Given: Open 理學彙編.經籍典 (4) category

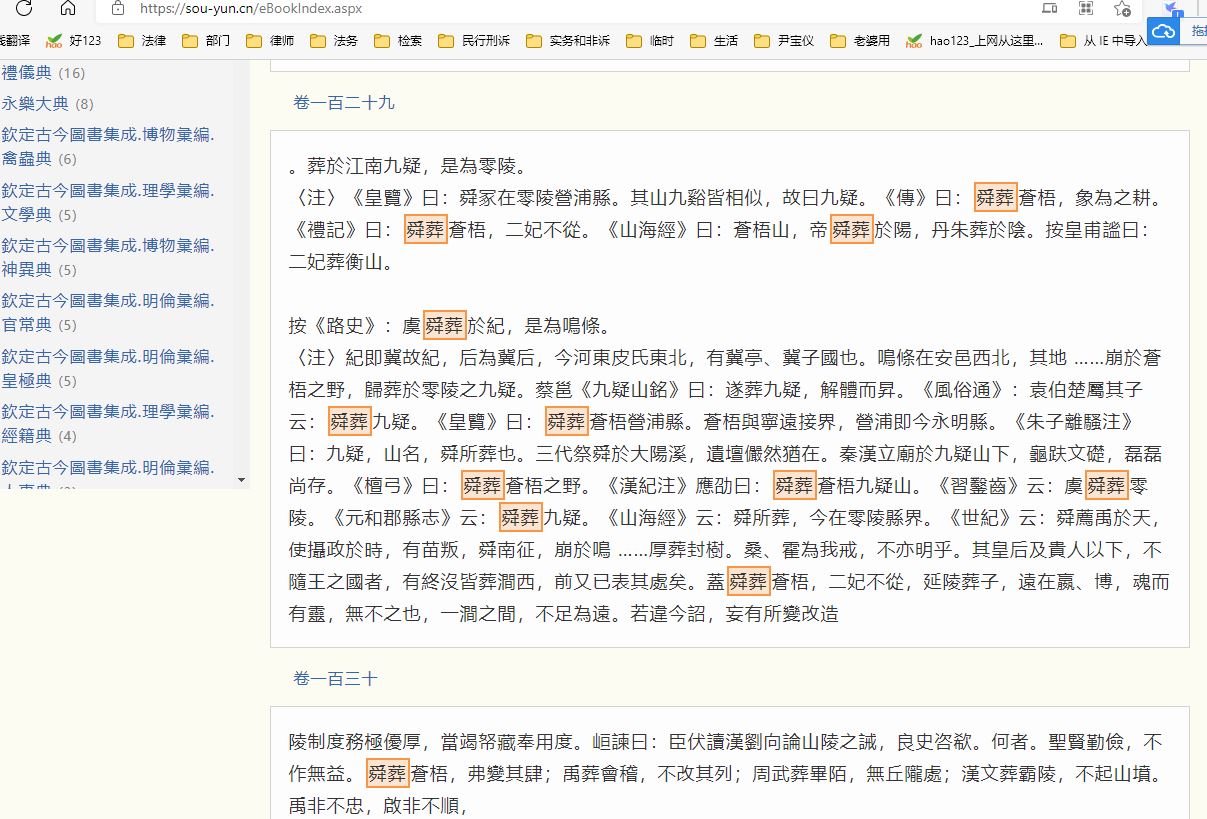Looking at the screenshot, I should [x=108, y=423].
